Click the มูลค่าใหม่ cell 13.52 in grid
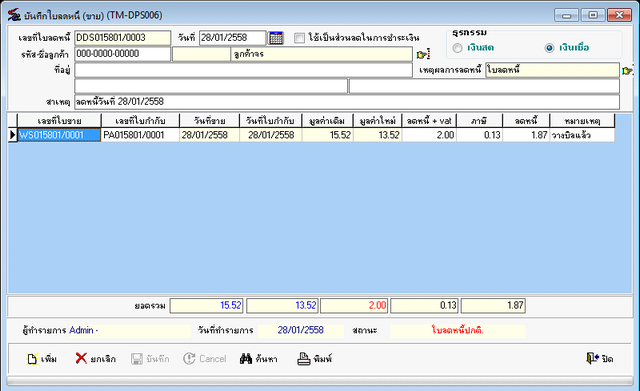The image size is (640, 391). pyautogui.click(x=378, y=135)
